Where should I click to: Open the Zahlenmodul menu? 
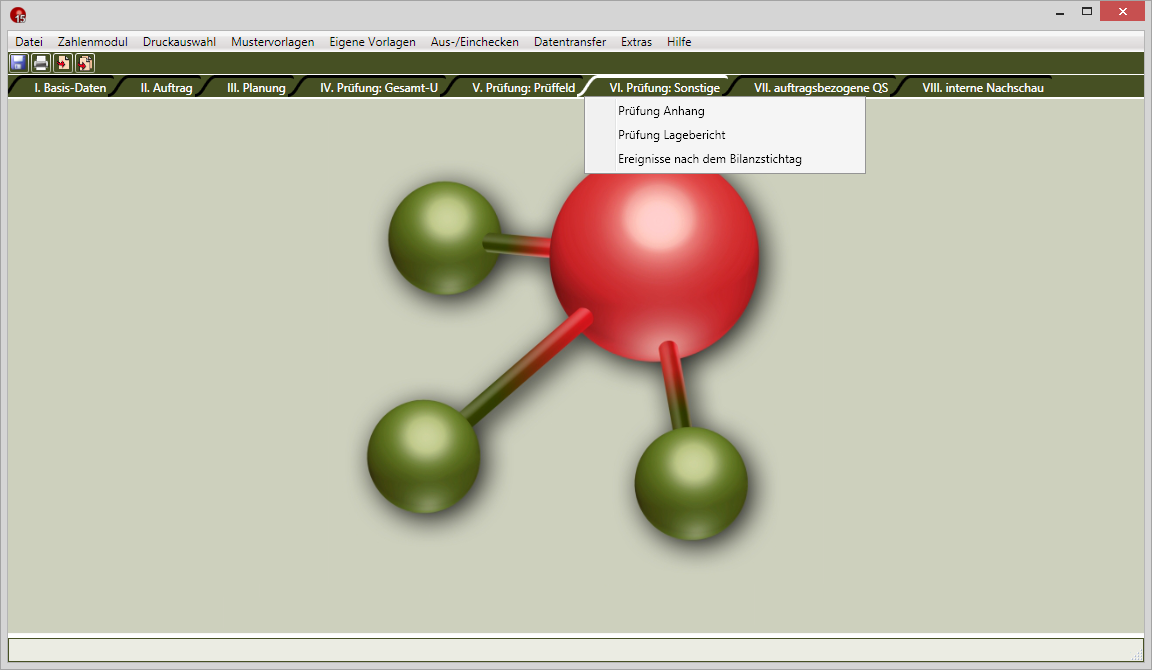coord(93,42)
